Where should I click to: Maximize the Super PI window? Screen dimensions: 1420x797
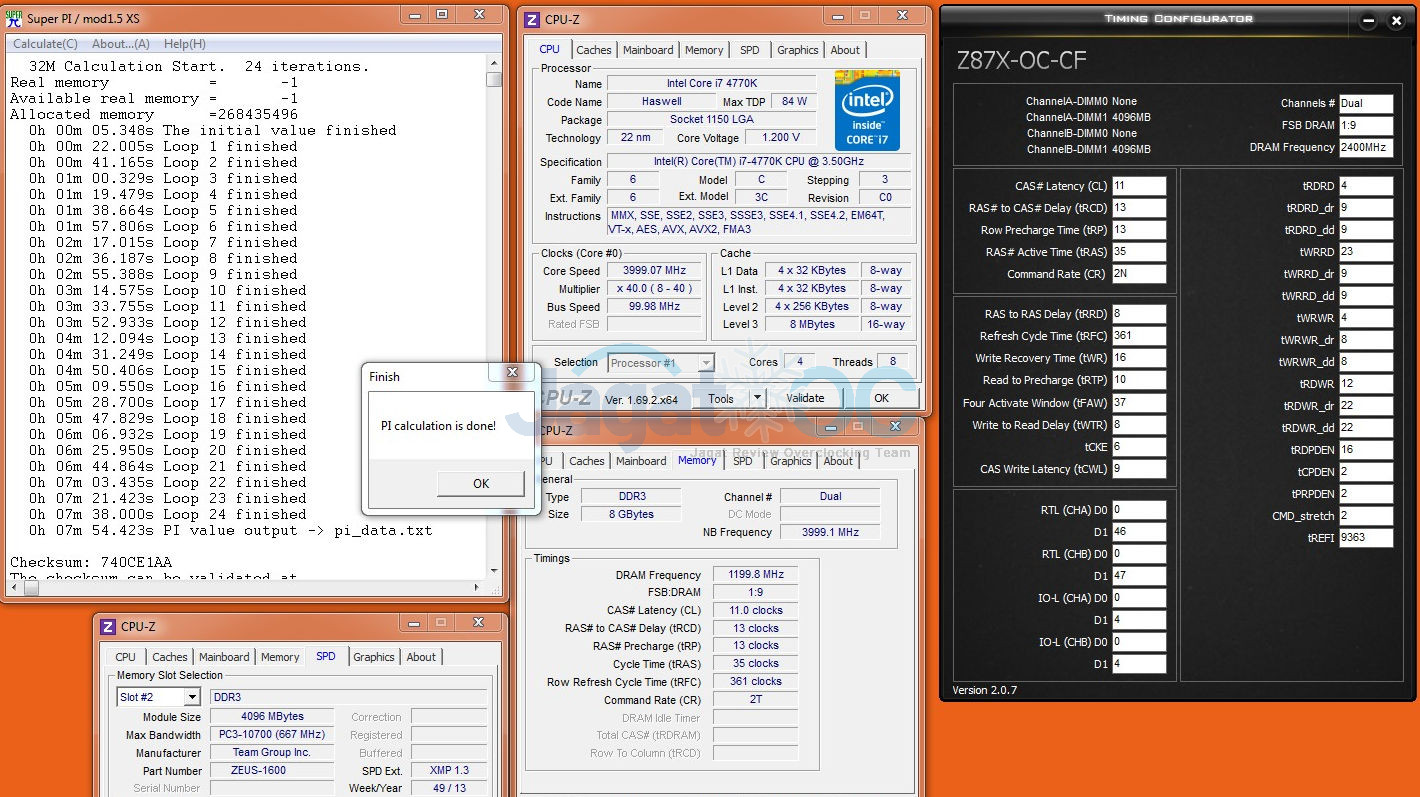click(x=441, y=15)
